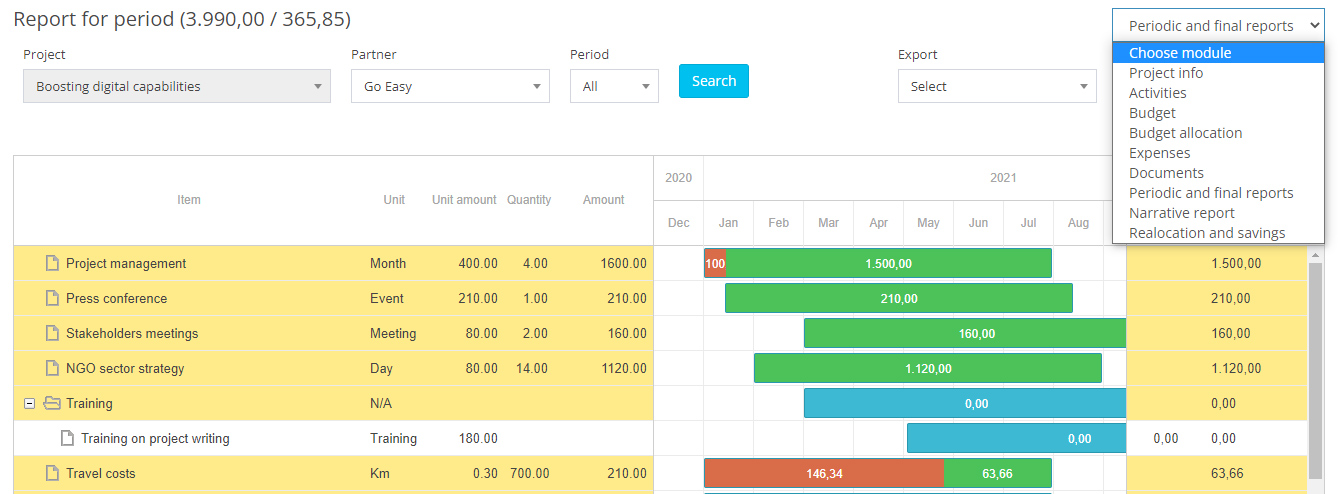Click the Training folder icon

click(52, 404)
